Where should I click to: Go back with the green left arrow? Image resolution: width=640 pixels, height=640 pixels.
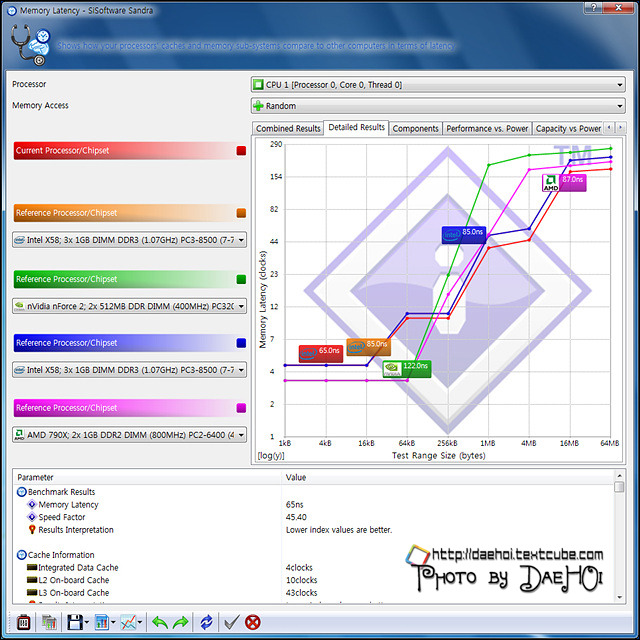tap(160, 622)
